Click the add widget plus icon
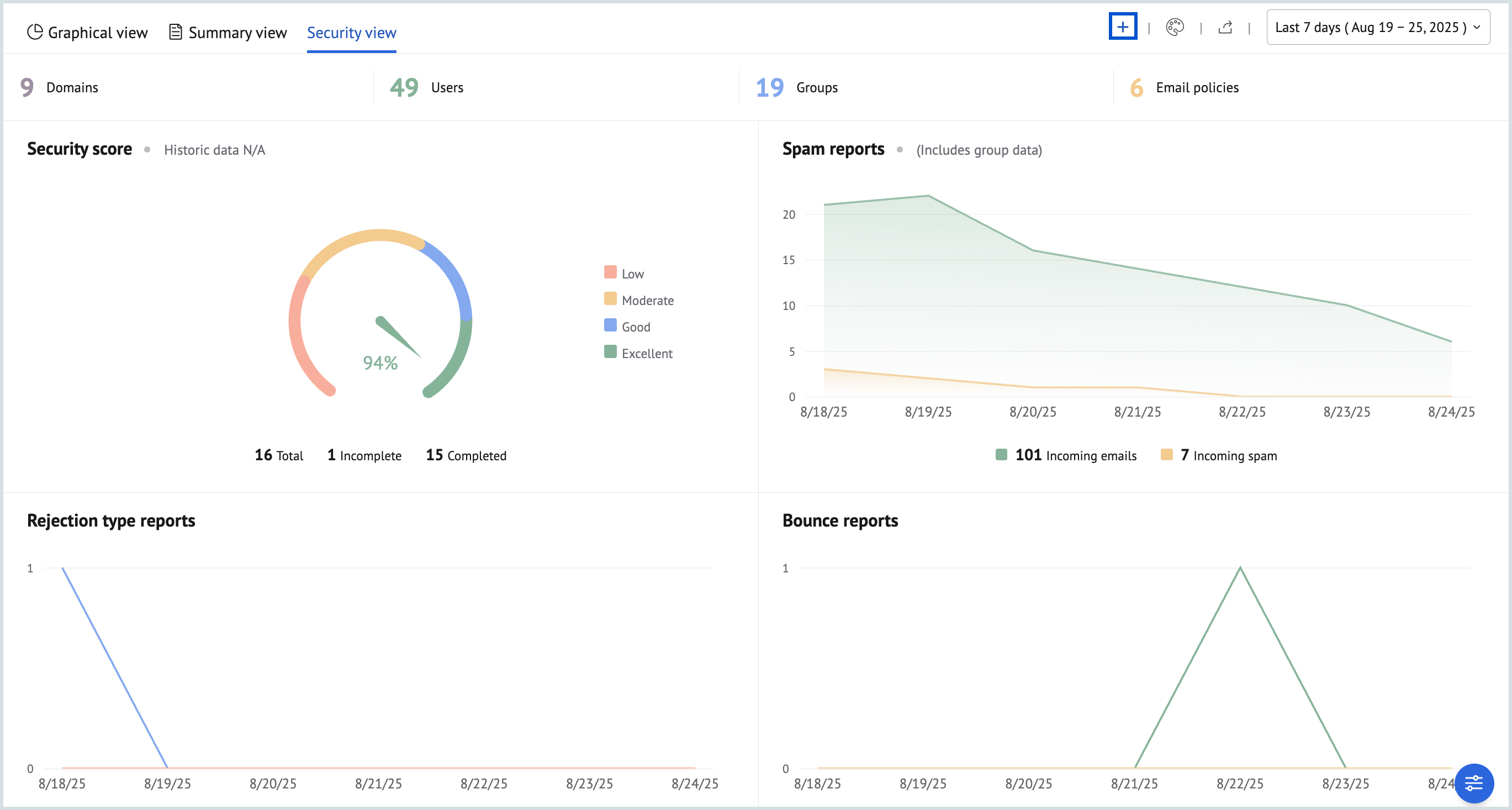Viewport: 1512px width, 810px height. tap(1123, 27)
